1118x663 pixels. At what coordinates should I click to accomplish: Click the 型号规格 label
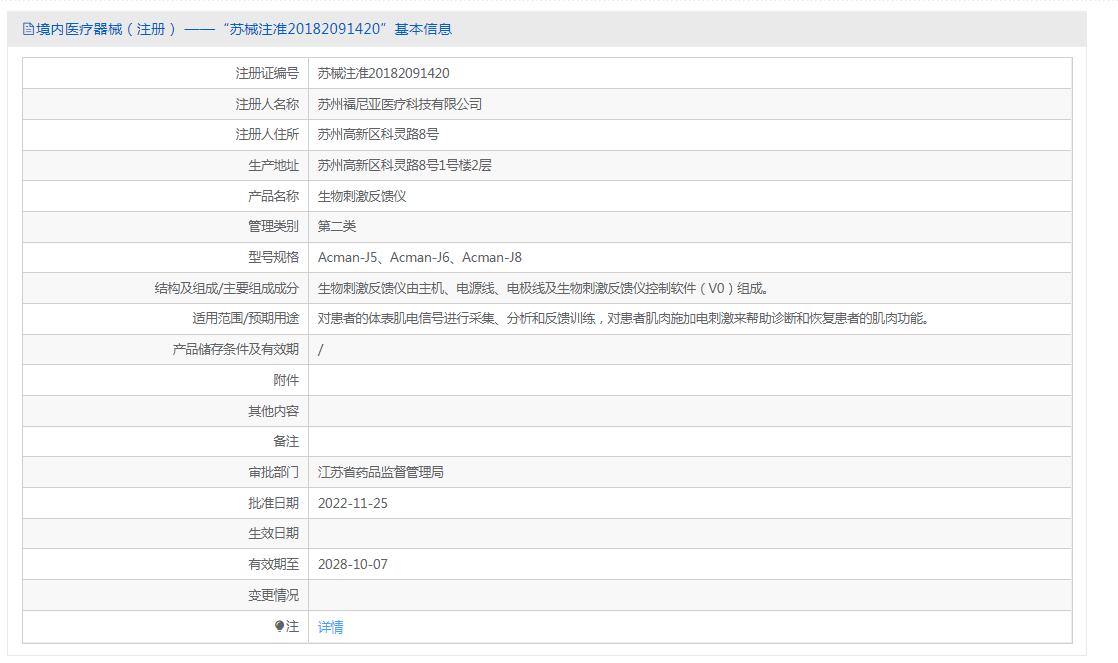[274, 257]
